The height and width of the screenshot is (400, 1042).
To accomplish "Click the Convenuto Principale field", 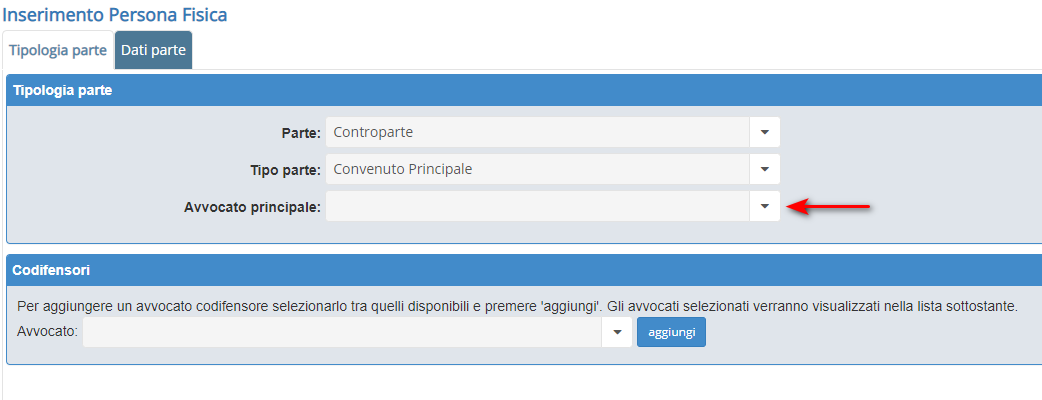I will [x=537, y=169].
